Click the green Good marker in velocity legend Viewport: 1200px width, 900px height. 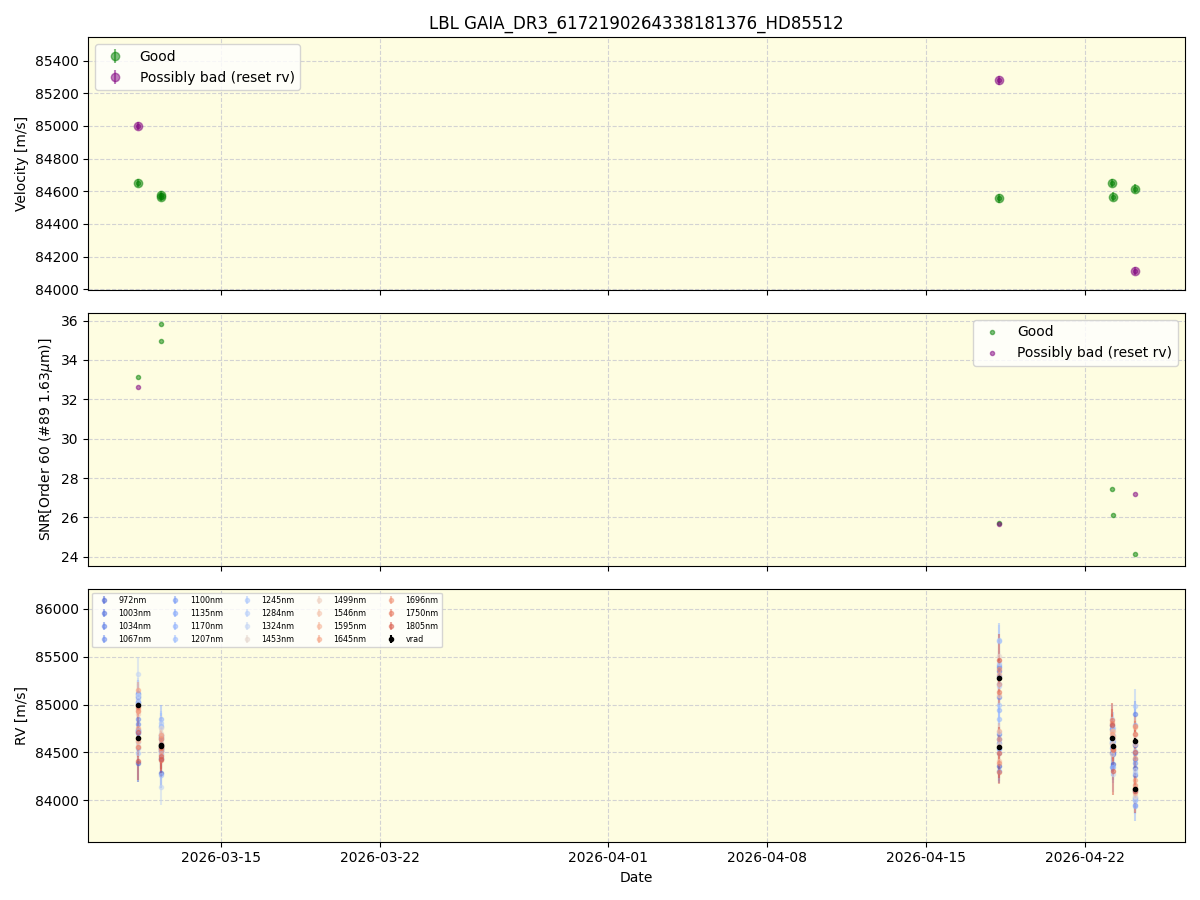115,57
